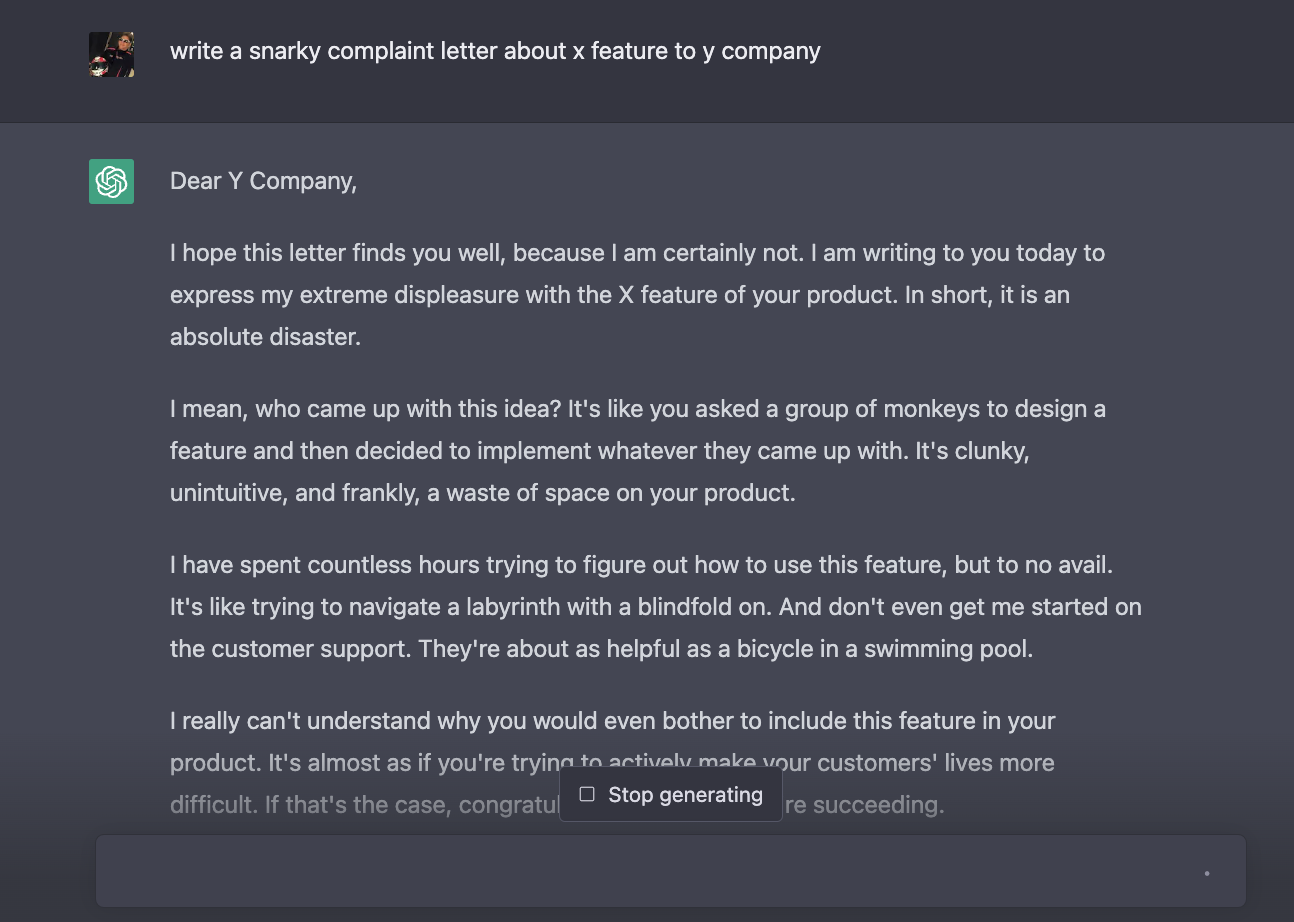Click the user prompt text about snarky complaint letter
Screen dimensions: 1294x922
click(495, 51)
